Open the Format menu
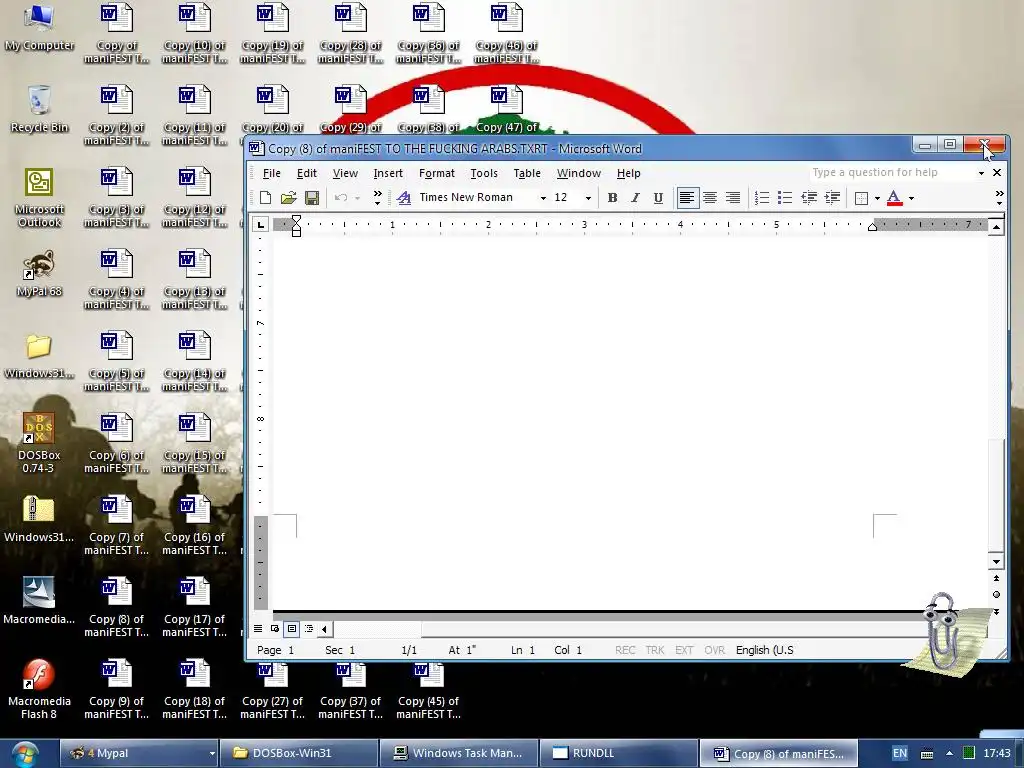 click(436, 173)
